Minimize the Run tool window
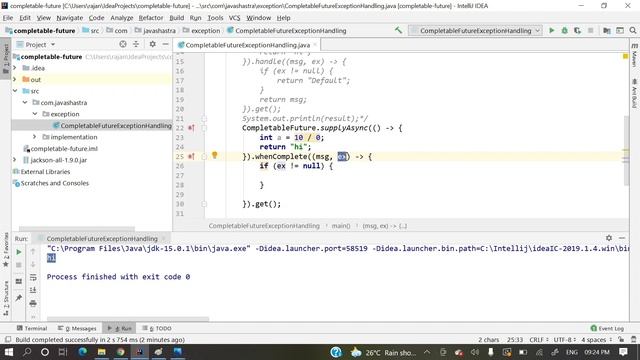 coord(622,238)
